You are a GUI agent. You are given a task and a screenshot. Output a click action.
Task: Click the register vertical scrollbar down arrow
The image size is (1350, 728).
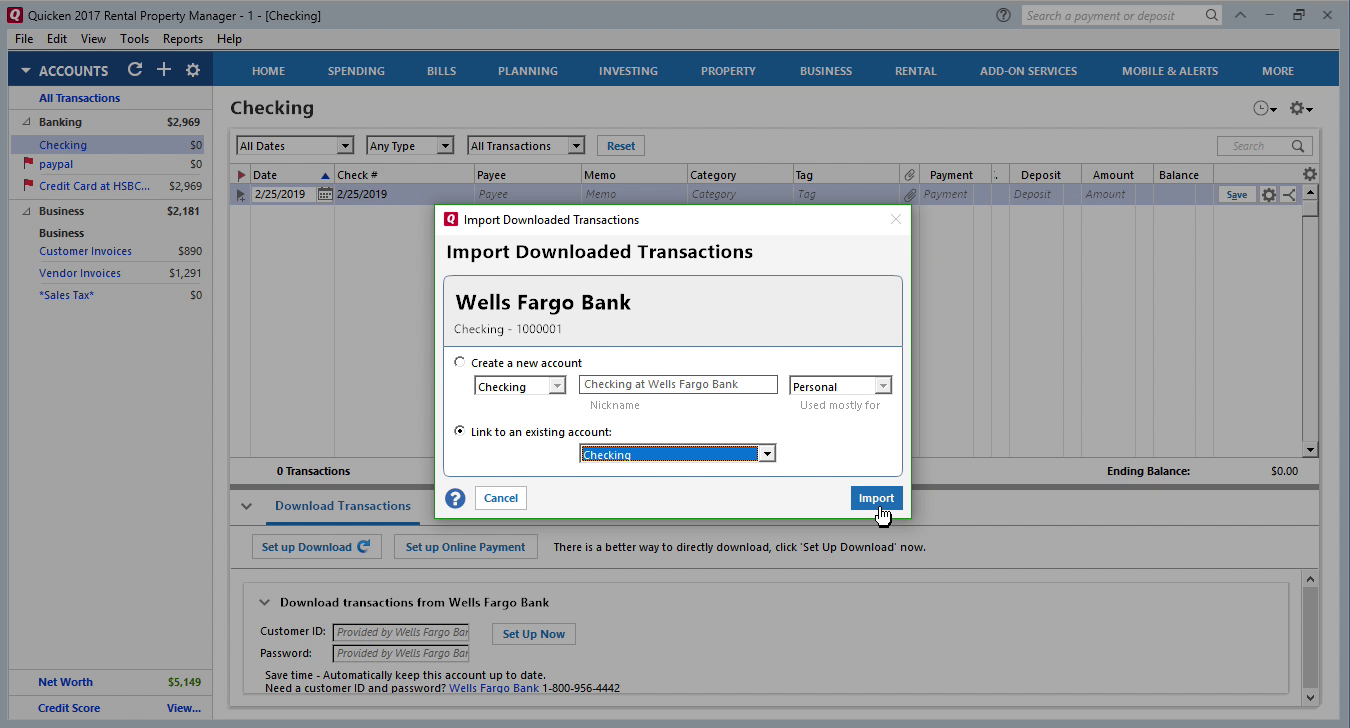click(1311, 450)
